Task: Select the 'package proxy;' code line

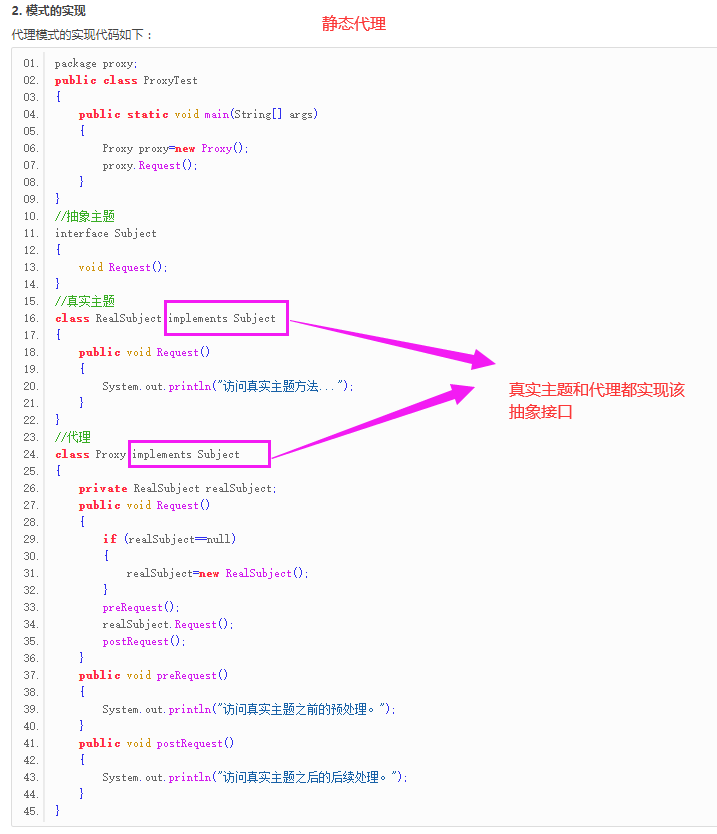Action: (x=96, y=64)
